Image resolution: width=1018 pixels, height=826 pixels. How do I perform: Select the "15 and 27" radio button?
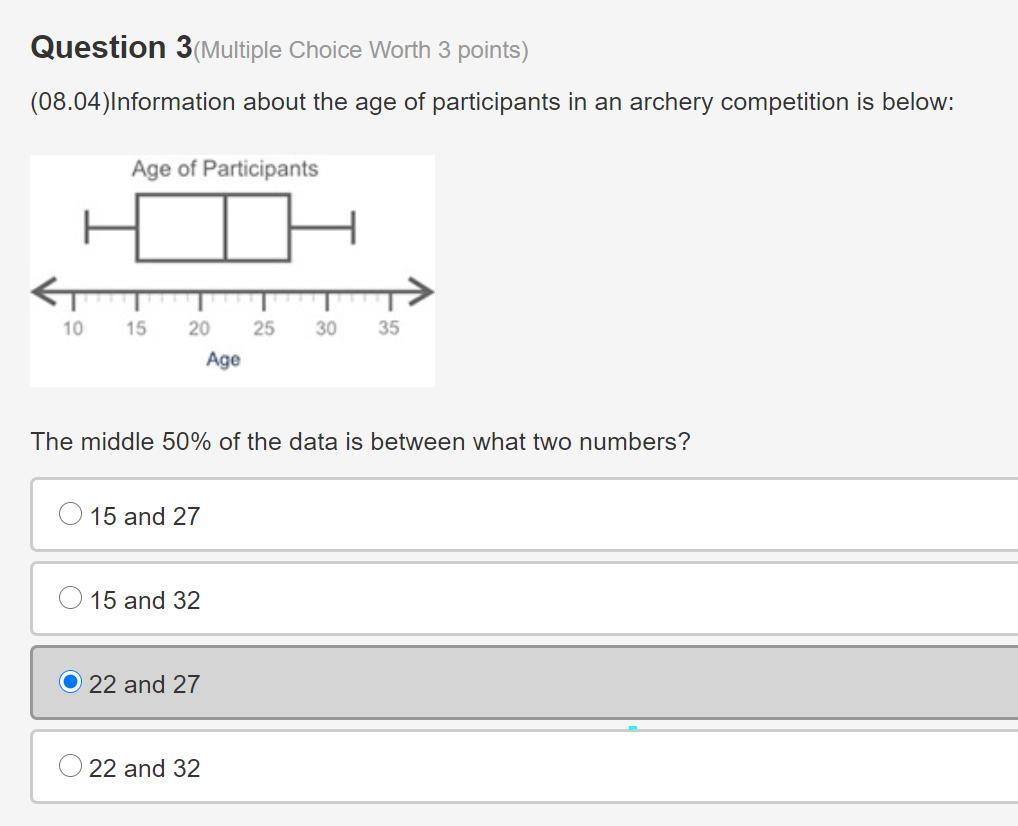click(70, 514)
